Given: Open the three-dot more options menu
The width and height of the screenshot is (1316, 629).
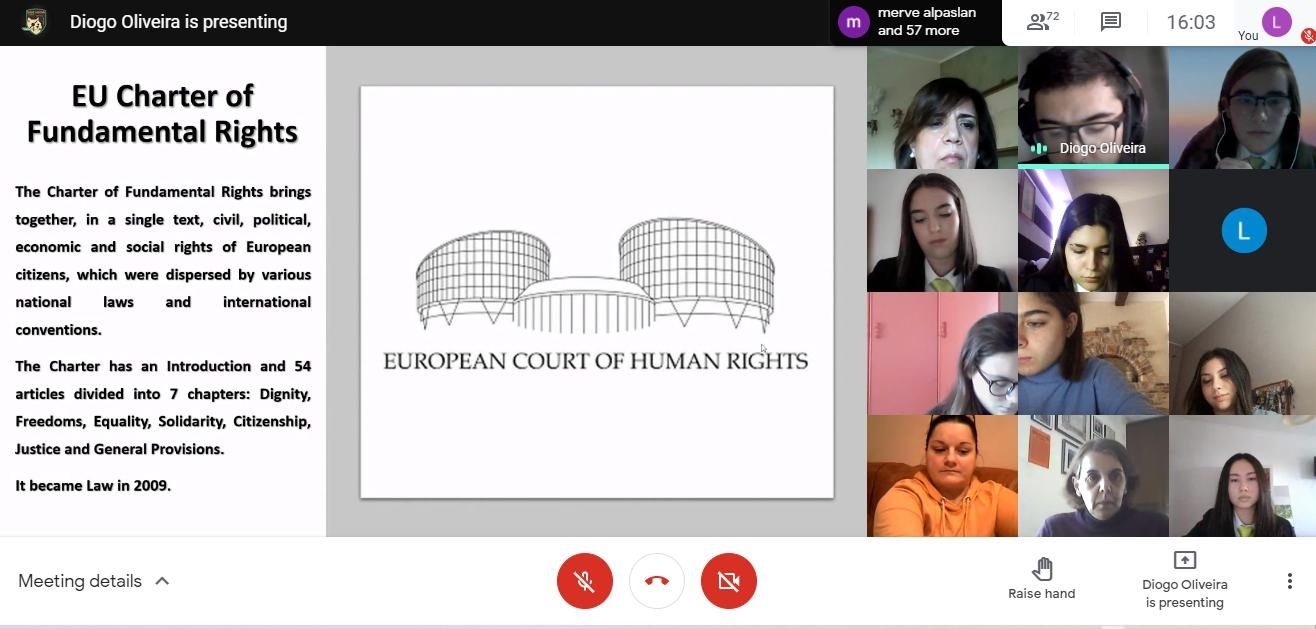Looking at the screenshot, I should [x=1290, y=581].
